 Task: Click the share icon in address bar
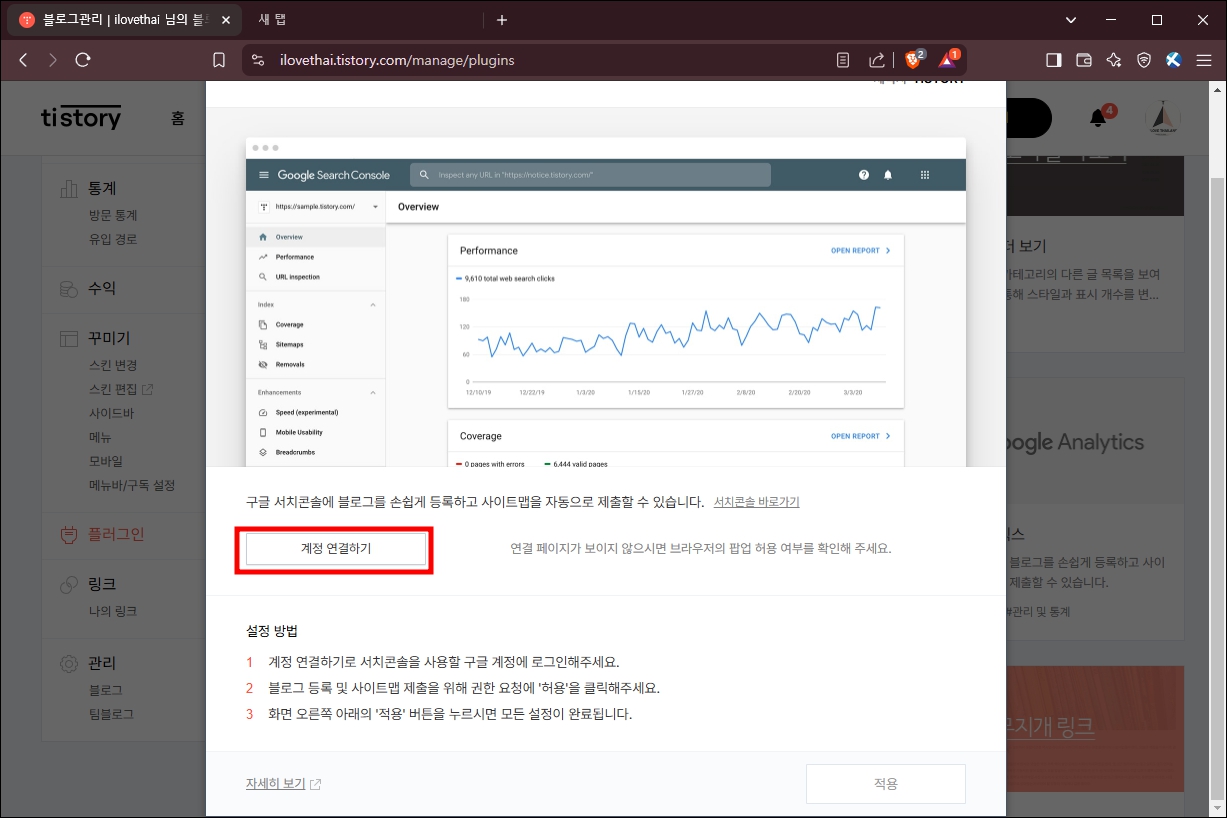click(876, 60)
